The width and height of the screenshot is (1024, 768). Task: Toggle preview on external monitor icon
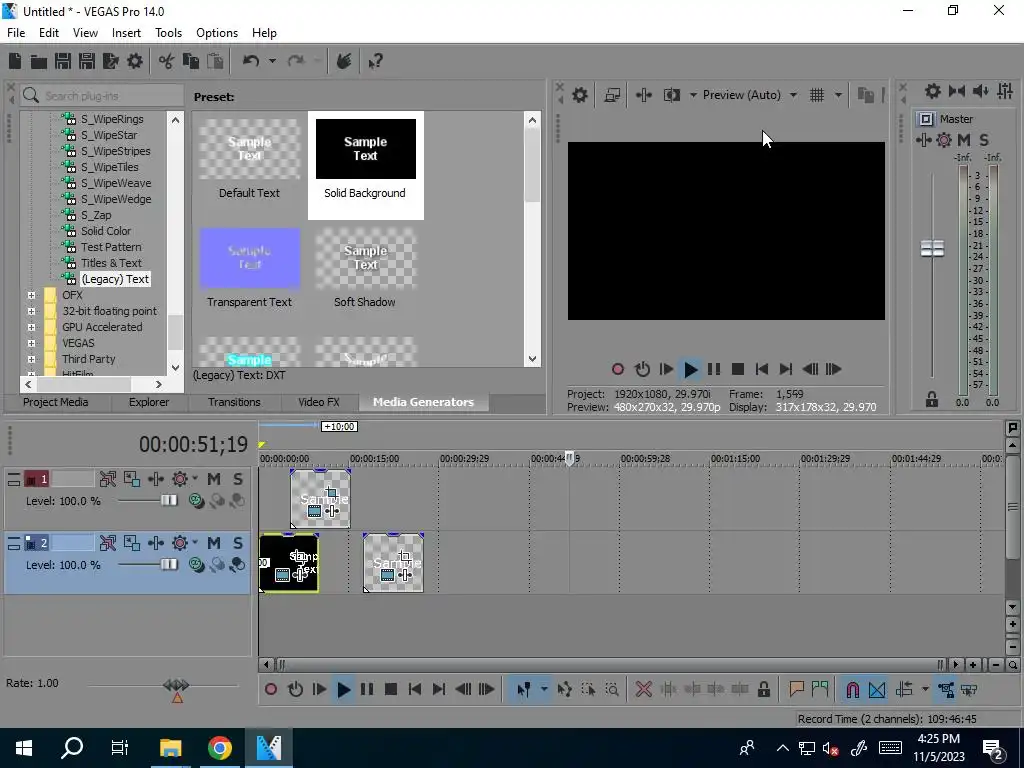[612, 95]
